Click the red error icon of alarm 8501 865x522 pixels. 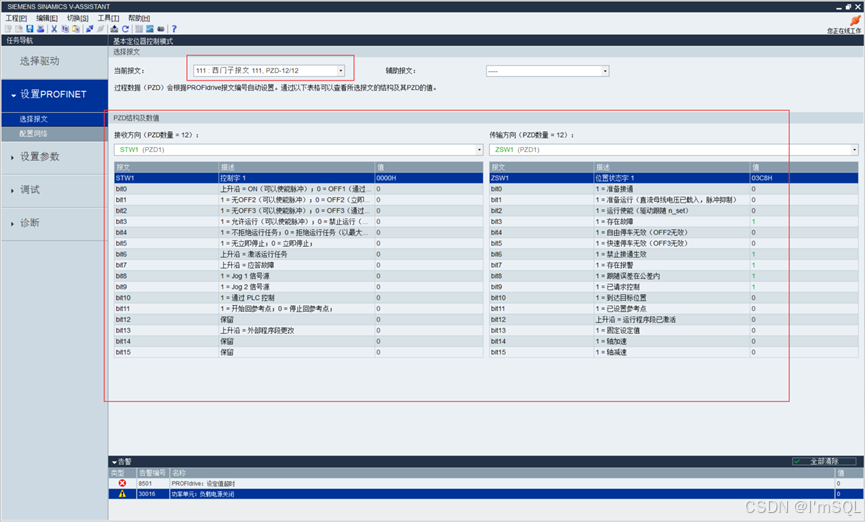pyautogui.click(x=122, y=483)
